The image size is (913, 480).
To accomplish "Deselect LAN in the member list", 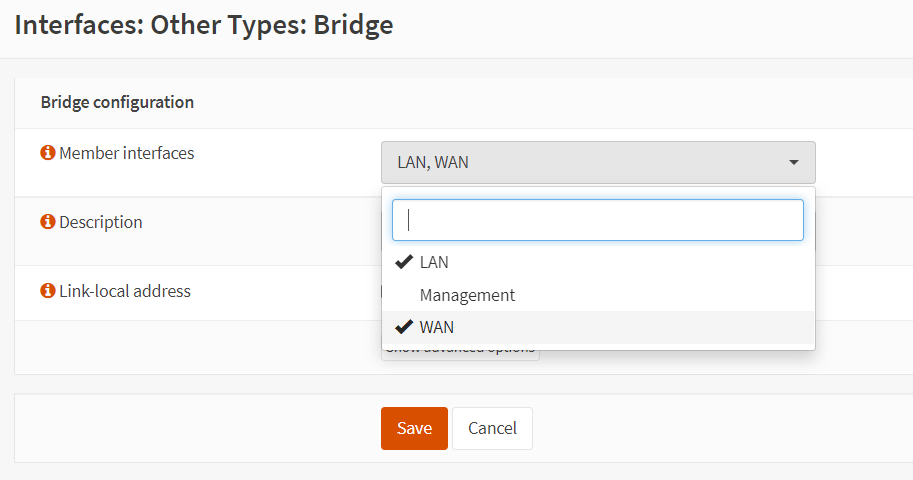I will (x=434, y=263).
